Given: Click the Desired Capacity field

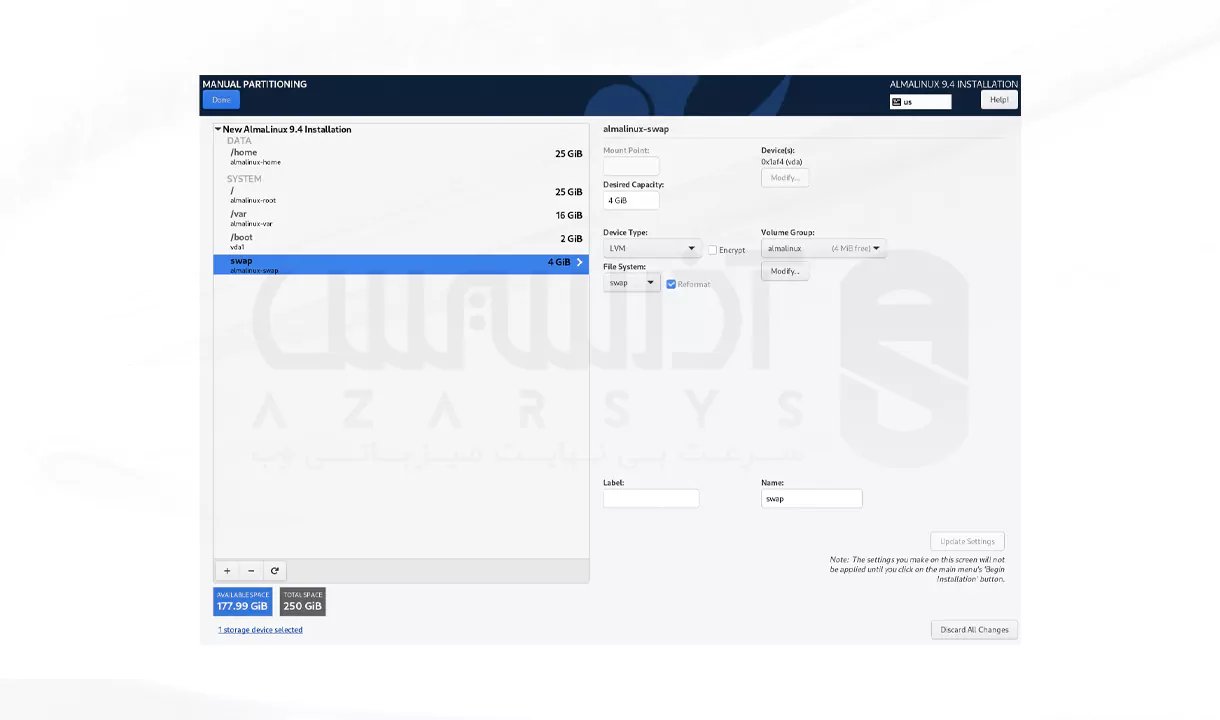Looking at the screenshot, I should point(631,200).
